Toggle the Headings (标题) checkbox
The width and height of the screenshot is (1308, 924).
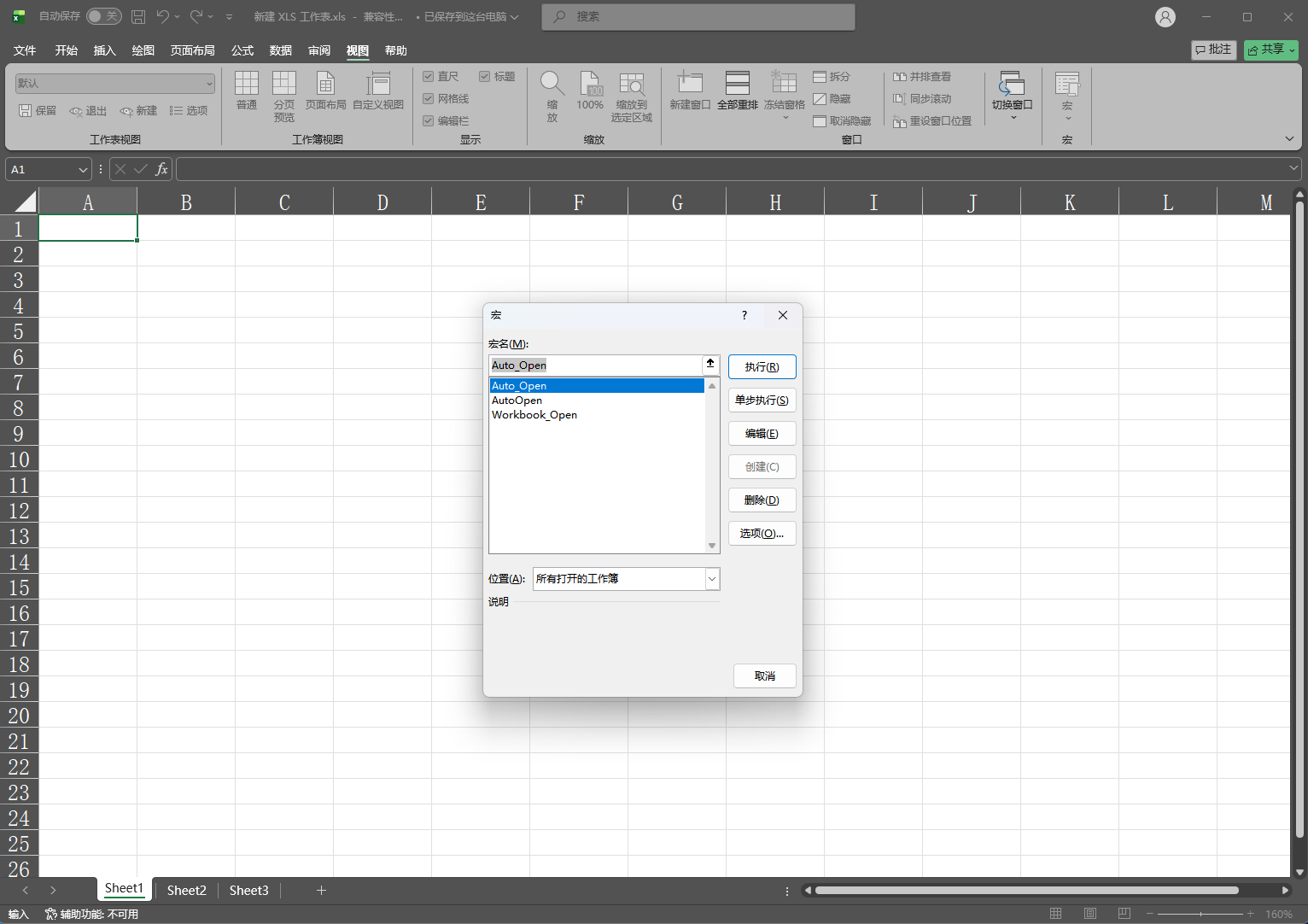coord(485,77)
